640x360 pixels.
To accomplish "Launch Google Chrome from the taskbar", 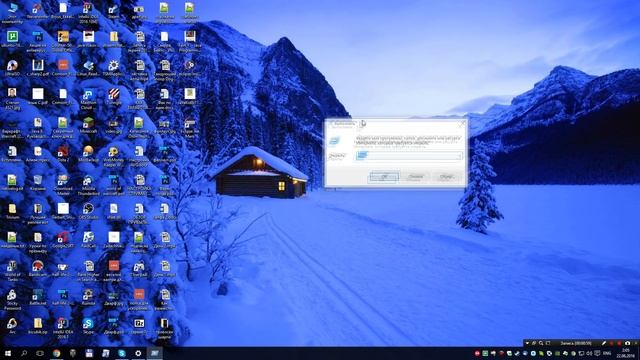I will pyautogui.click(x=56, y=353).
